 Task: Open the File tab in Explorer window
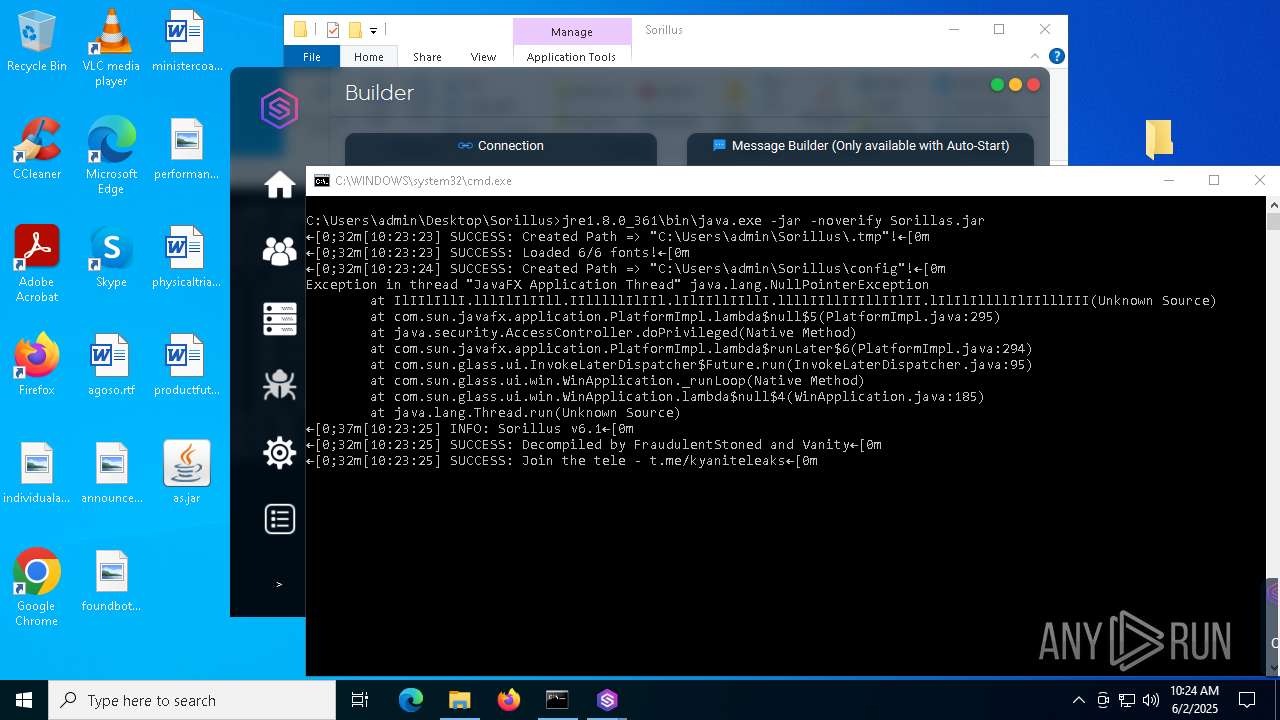coord(312,57)
